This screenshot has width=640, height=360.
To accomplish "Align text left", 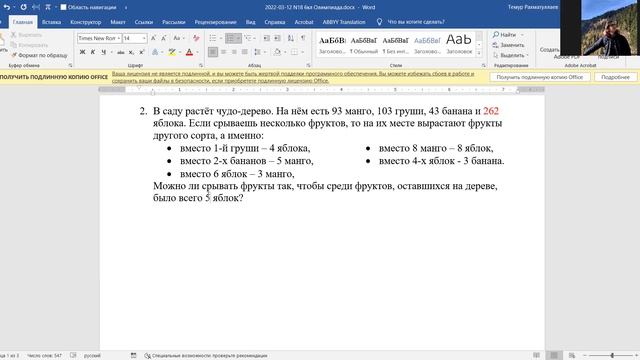I will (213, 52).
